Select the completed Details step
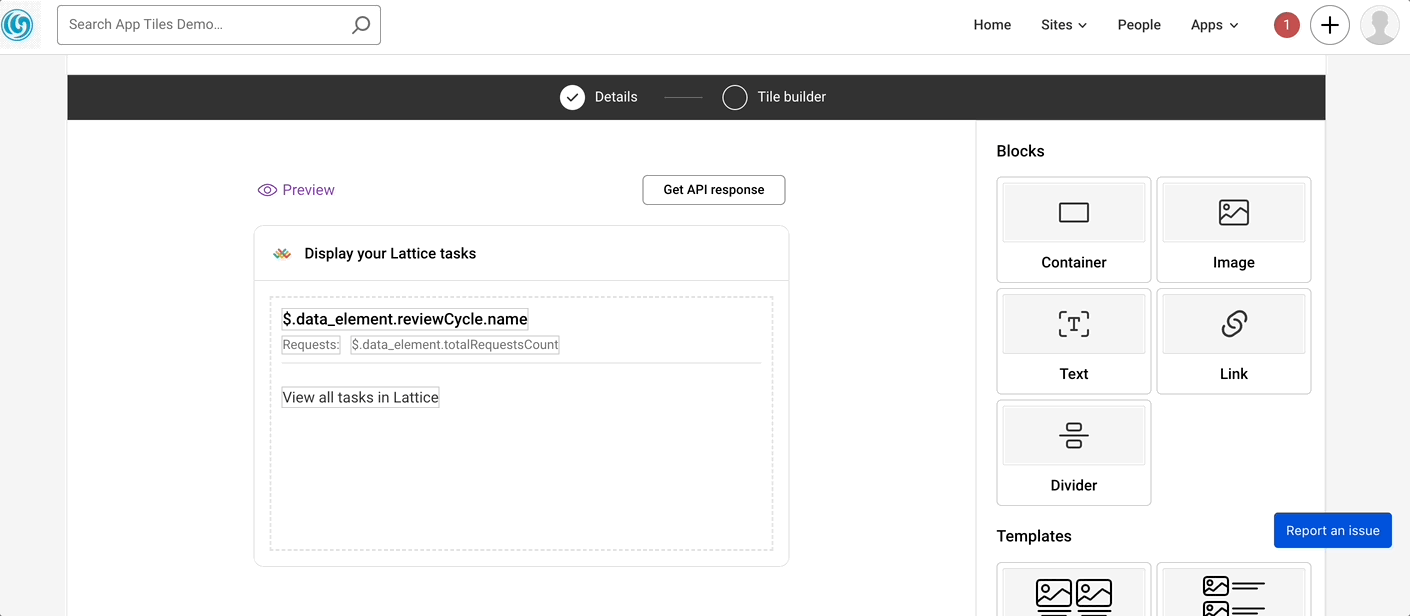 [x=599, y=97]
